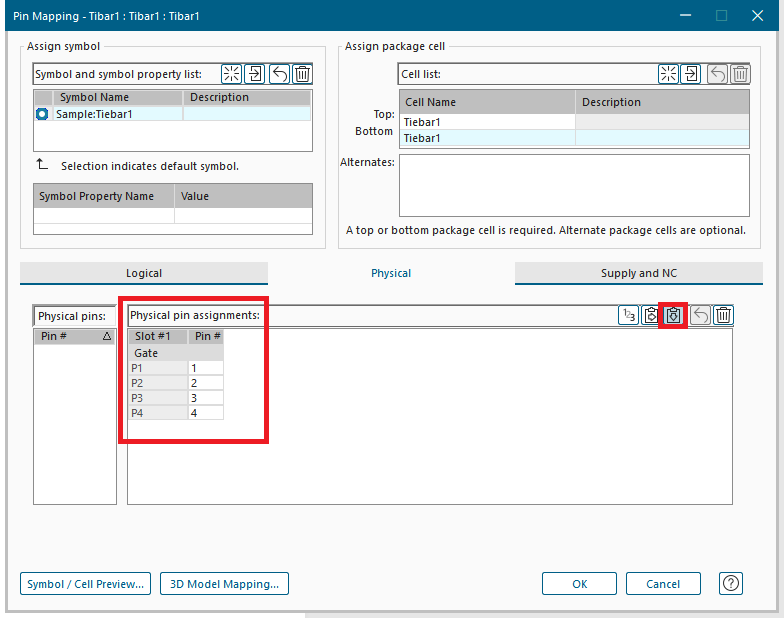Select the Sample:Tiebar1 symbol name cell

(118, 114)
